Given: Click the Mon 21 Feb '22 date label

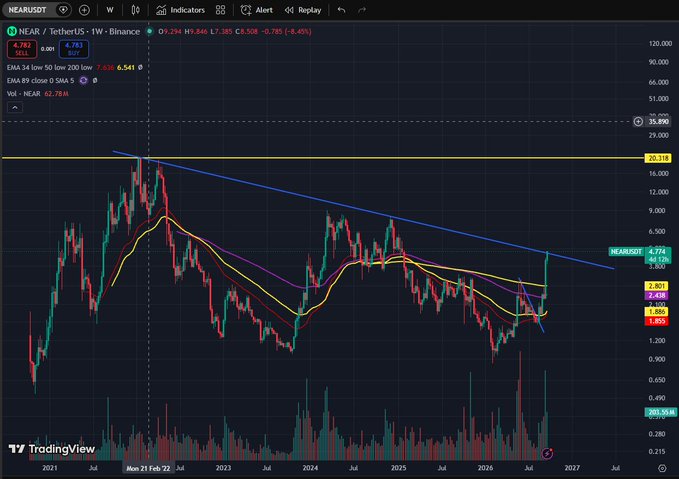Looking at the screenshot, I should (x=148, y=468).
